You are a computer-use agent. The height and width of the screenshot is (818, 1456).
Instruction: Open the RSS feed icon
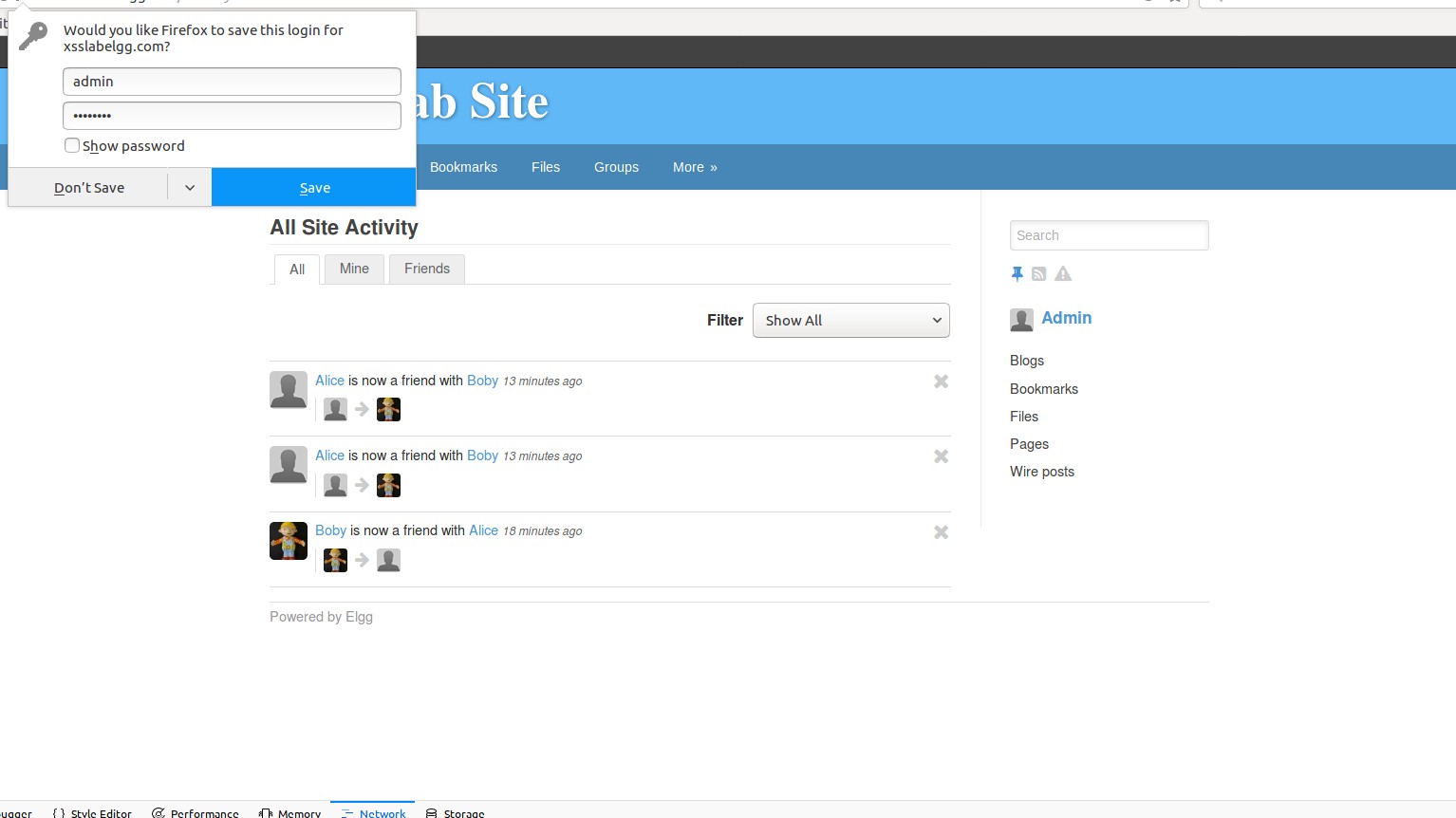pos(1039,274)
